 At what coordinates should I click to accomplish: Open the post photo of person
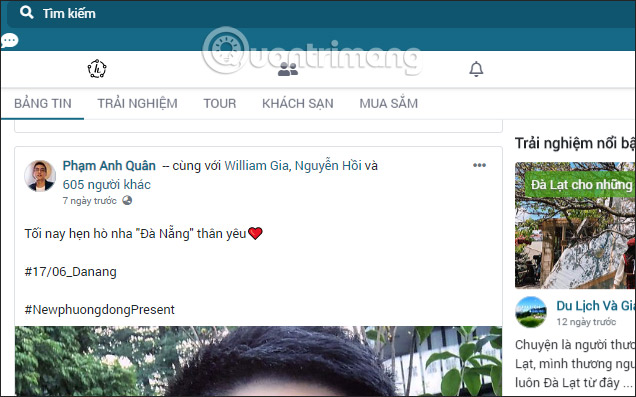click(258, 361)
